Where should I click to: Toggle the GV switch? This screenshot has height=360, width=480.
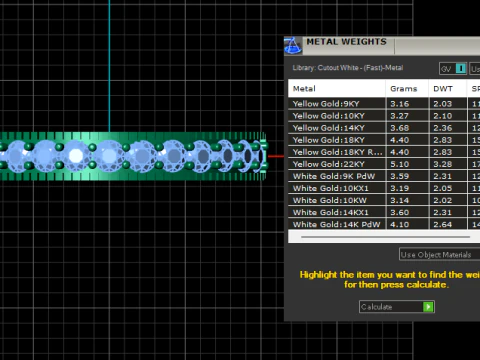tap(453, 69)
